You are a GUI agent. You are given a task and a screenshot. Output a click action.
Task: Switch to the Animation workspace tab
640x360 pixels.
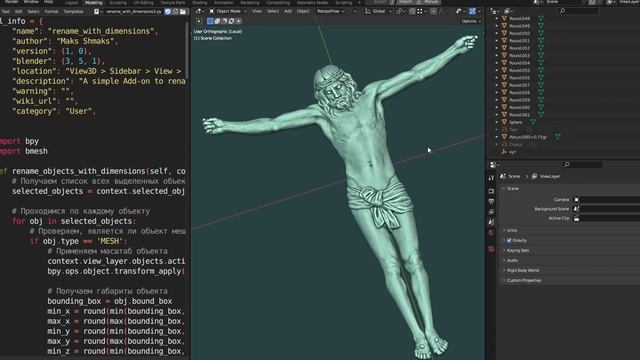coord(224,2)
